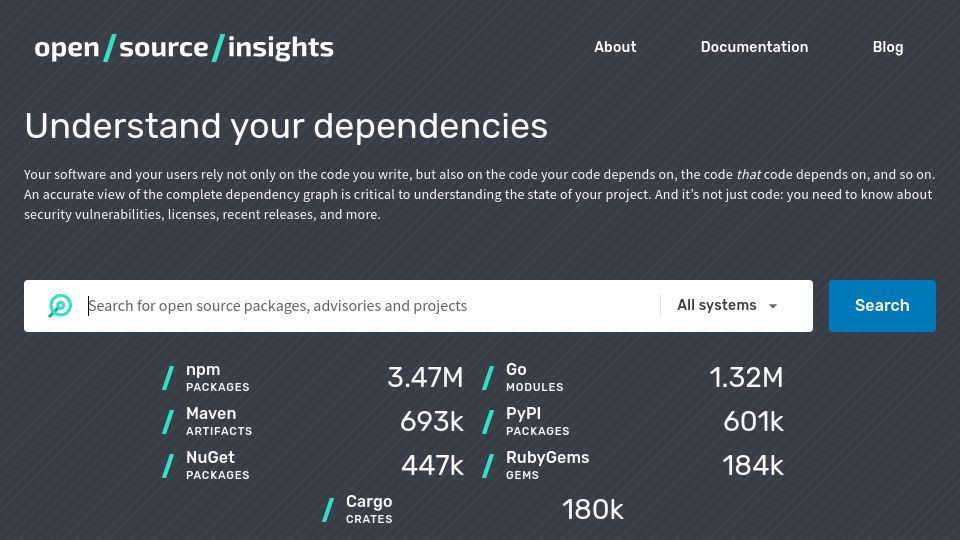Image resolution: width=960 pixels, height=540 pixels.
Task: Select the Maven artifacts entry
Action: pos(313,422)
